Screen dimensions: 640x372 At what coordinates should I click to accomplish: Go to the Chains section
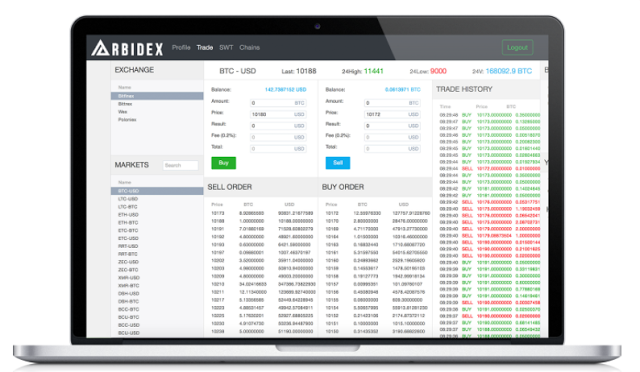pyautogui.click(x=249, y=48)
